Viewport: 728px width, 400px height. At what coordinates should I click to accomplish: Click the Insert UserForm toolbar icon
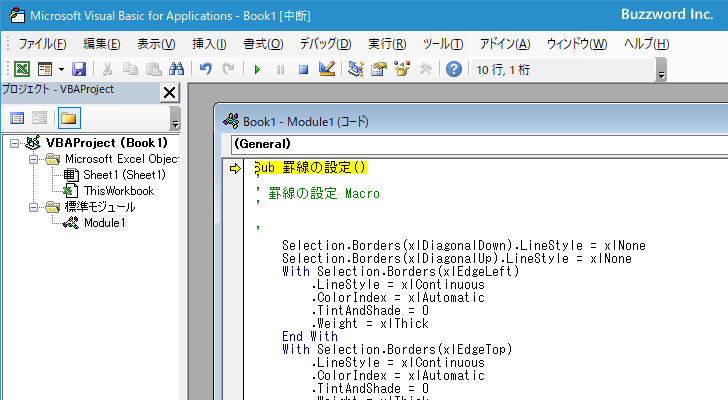45,69
